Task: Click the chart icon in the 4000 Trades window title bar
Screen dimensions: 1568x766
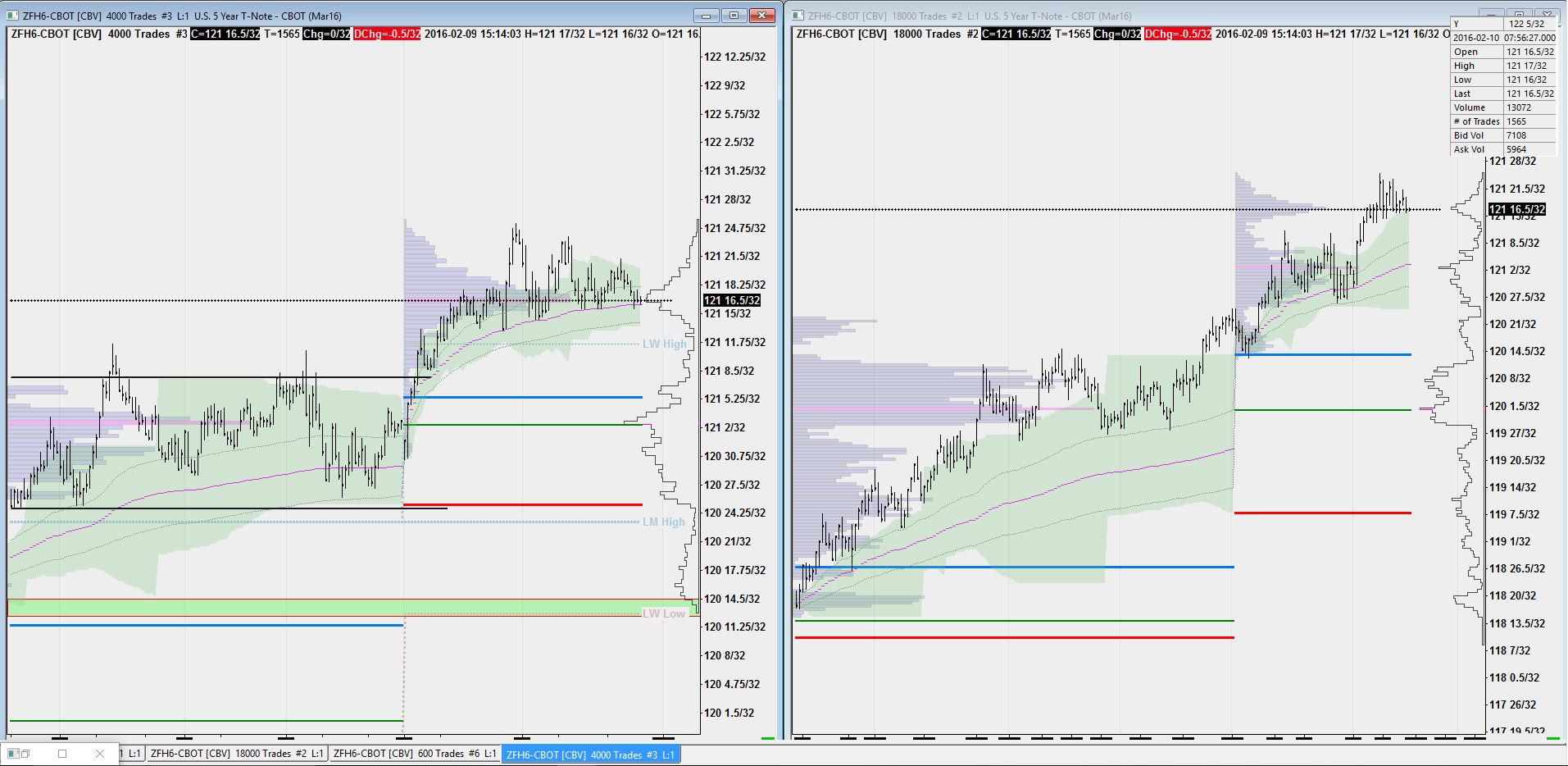Action: 11,16
